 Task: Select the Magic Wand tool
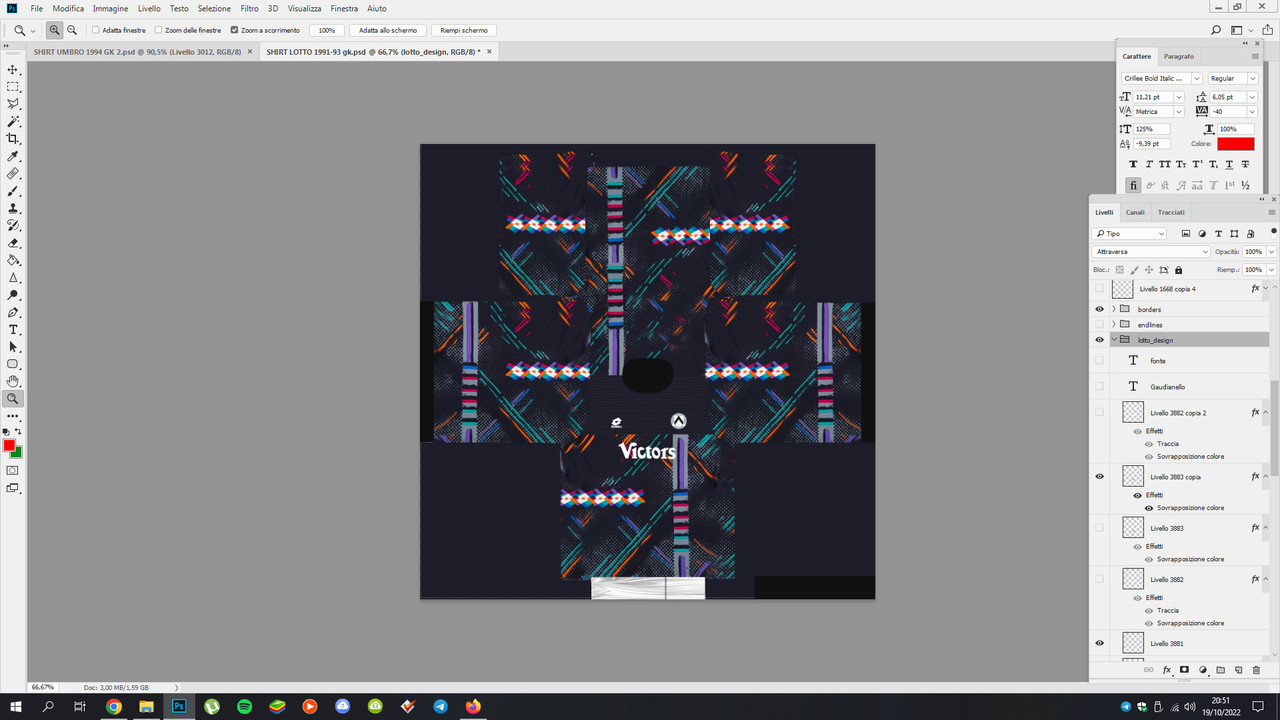tap(13, 121)
